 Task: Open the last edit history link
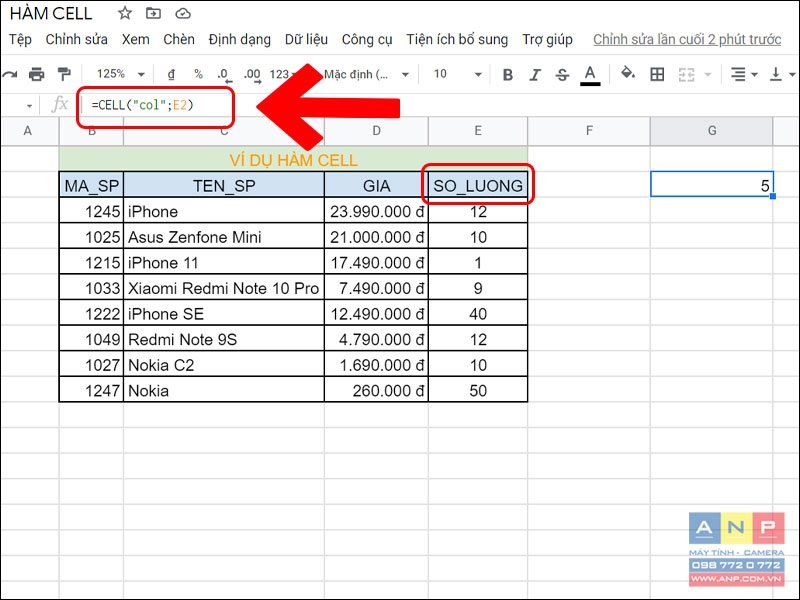[687, 39]
